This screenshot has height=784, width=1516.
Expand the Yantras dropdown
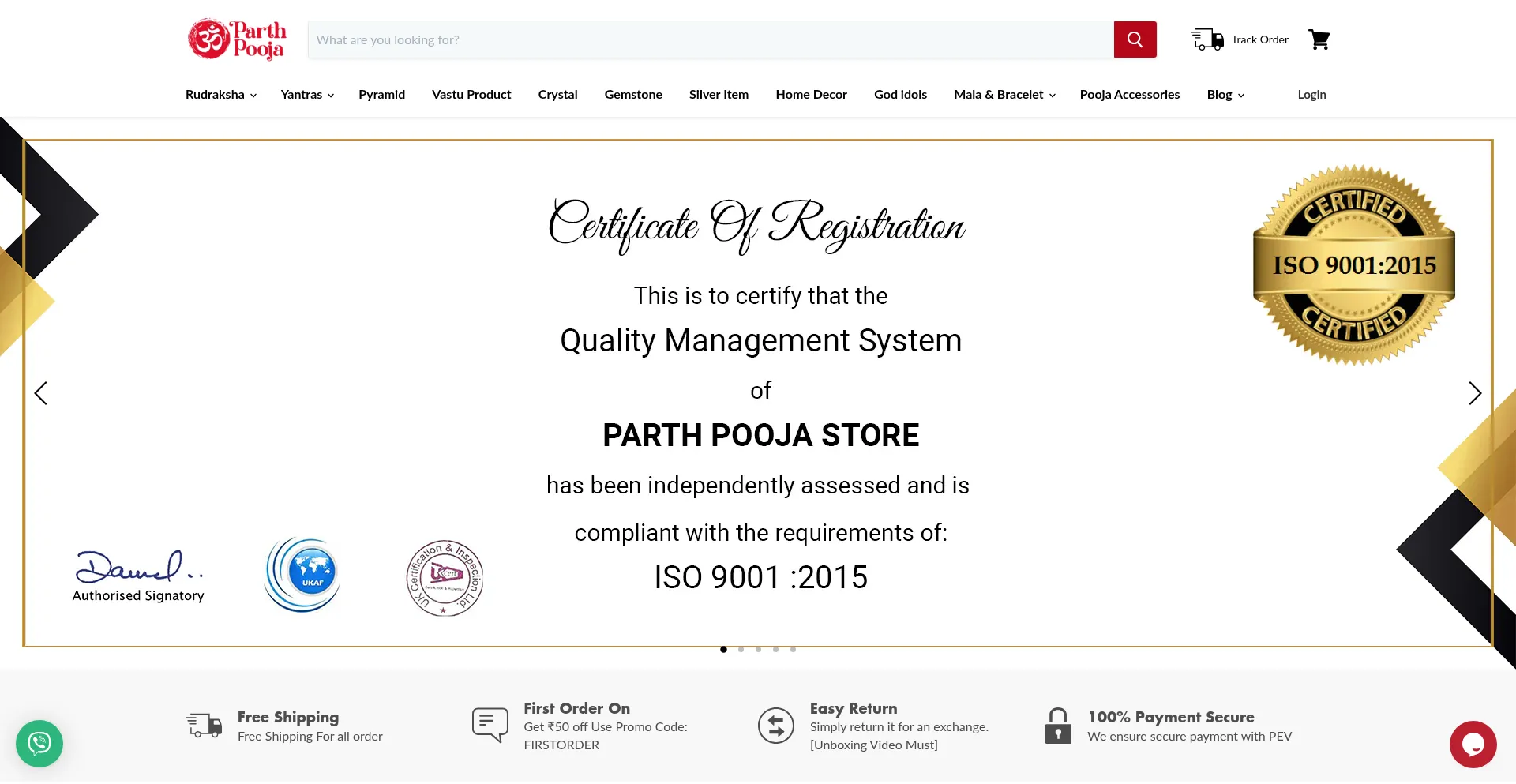click(x=307, y=95)
